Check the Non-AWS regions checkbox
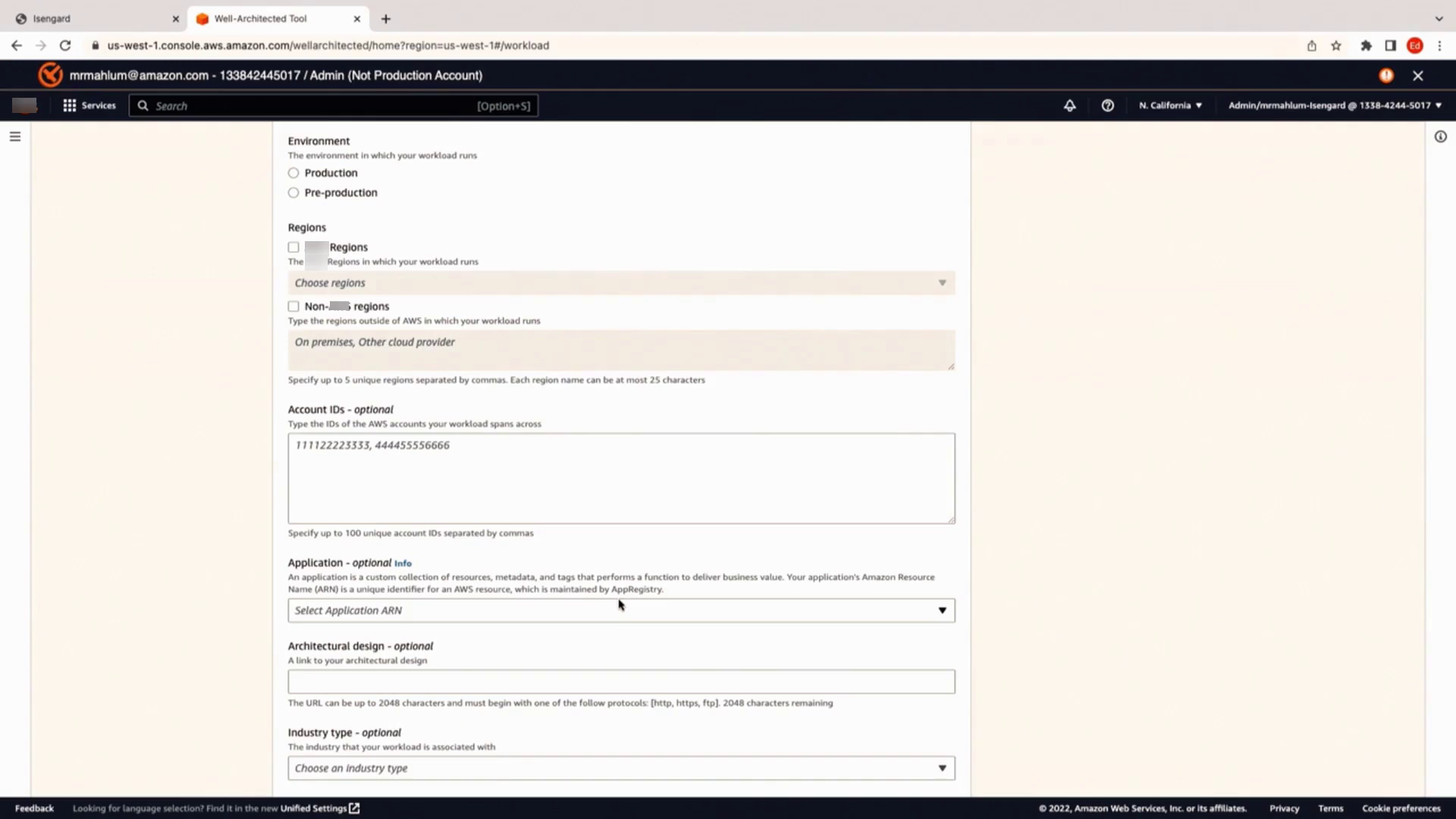This screenshot has height=819, width=1456. click(293, 306)
